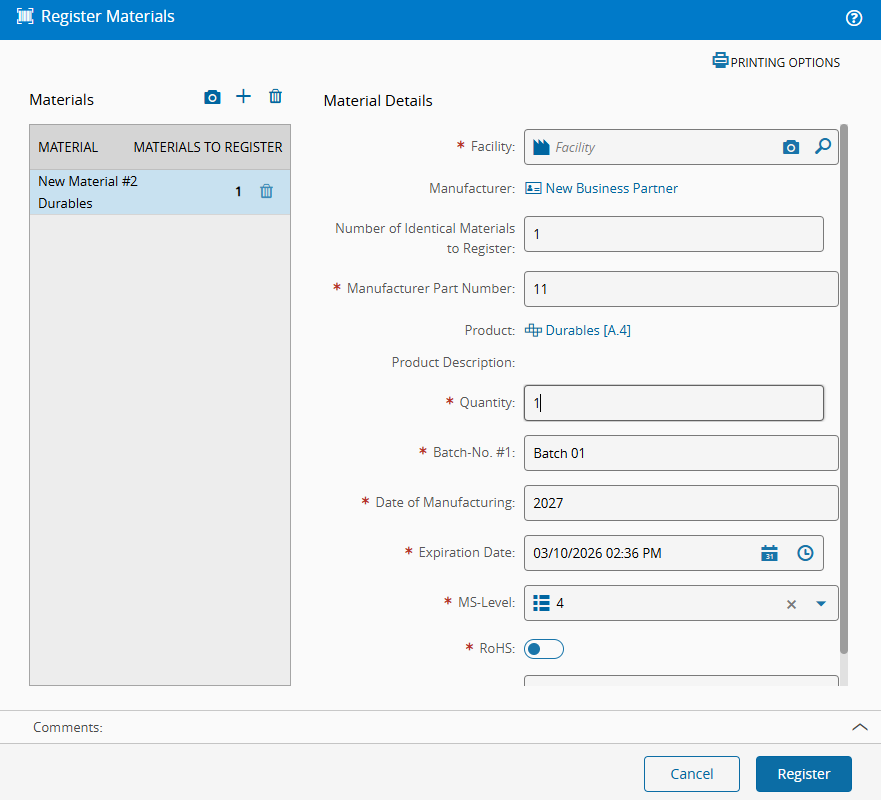Select New Material #2 row in list
This screenshot has height=800, width=881.
pos(120,192)
